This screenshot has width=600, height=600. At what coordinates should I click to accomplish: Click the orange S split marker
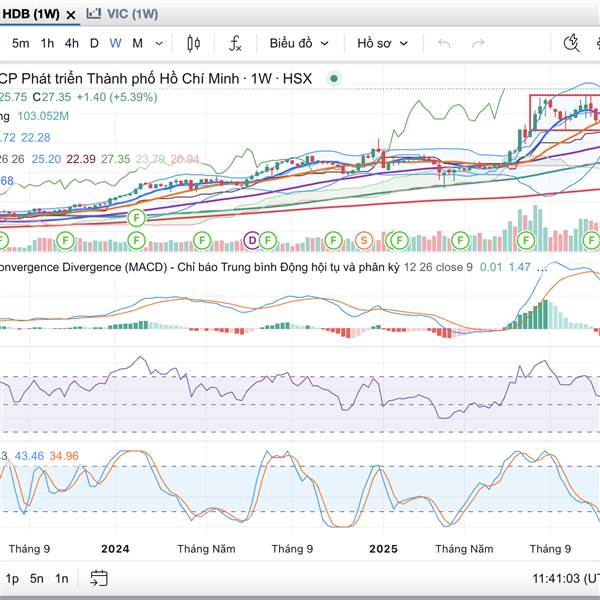point(364,240)
